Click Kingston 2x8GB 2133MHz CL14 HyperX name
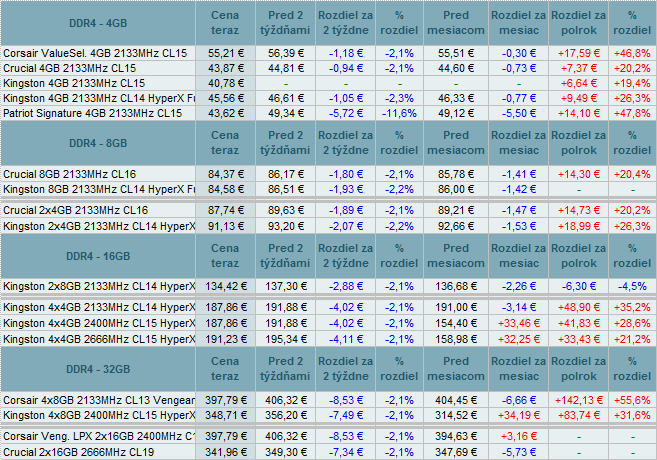Image resolution: width=657 pixels, height=460 pixels. (x=99, y=287)
